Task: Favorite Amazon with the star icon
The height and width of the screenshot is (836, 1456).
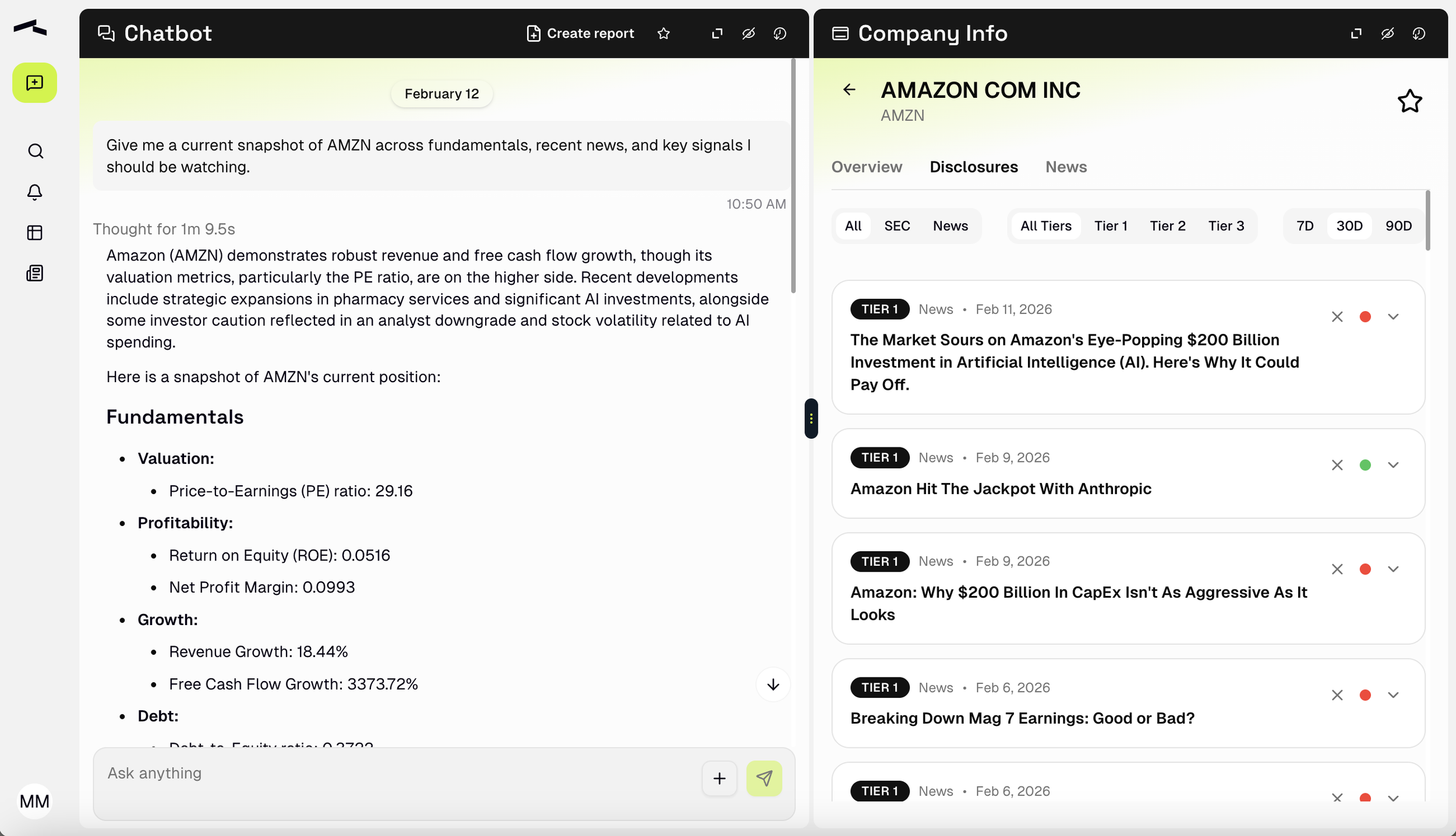Action: 1409,101
